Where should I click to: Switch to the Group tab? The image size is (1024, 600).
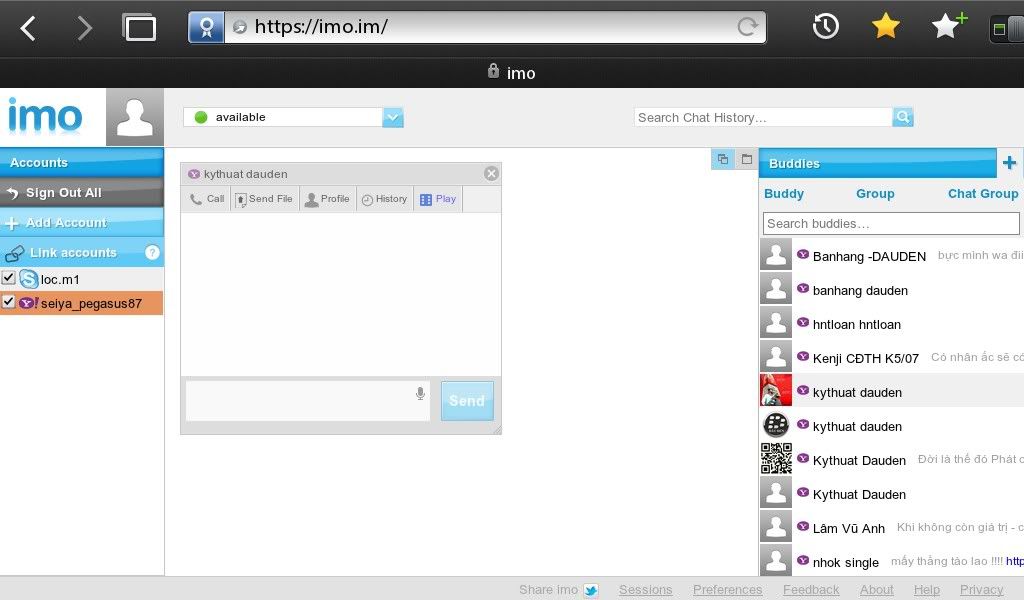point(875,194)
